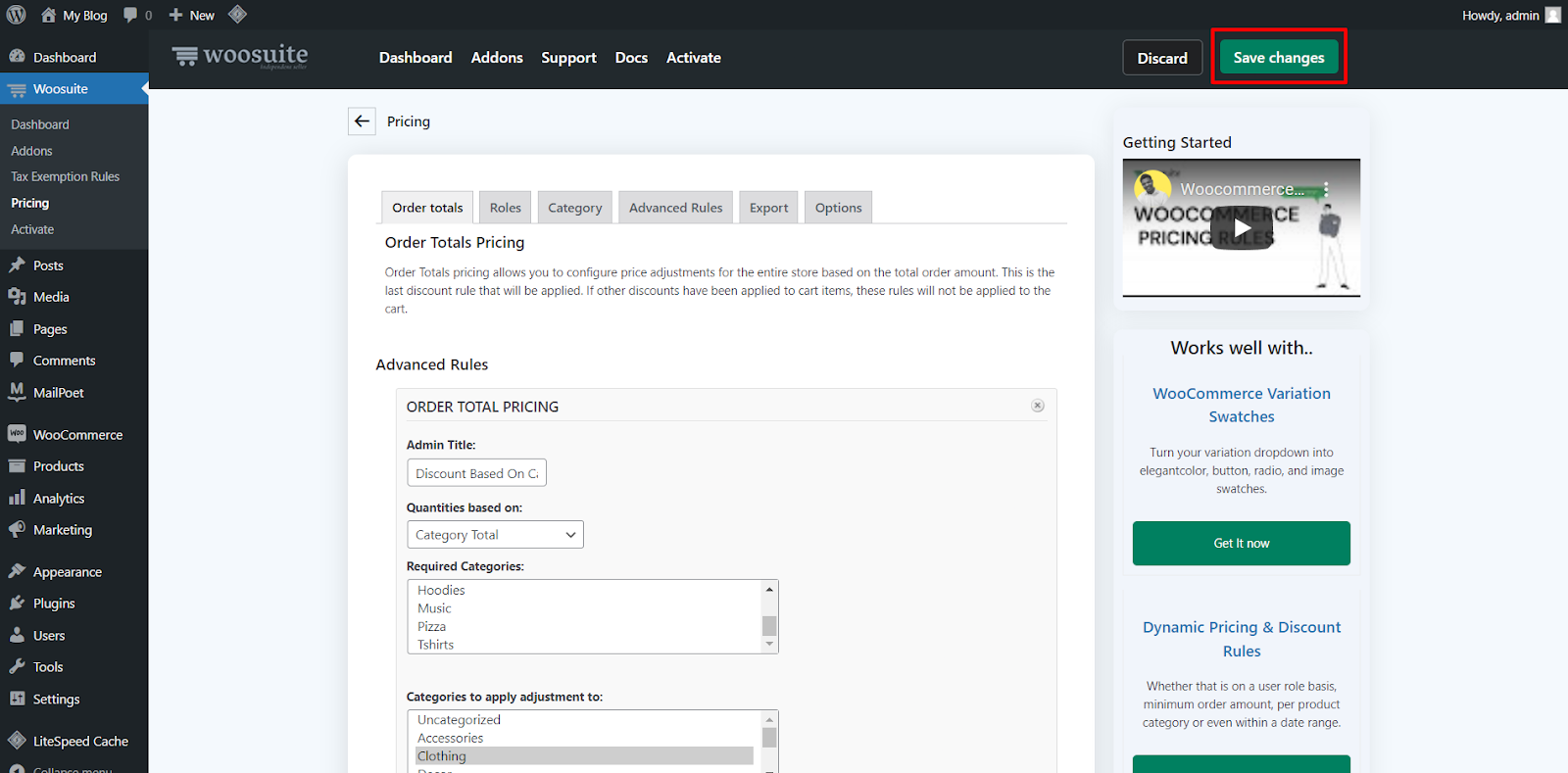1568x773 pixels.
Task: Open Addons in Woosuite top nav
Action: (497, 58)
